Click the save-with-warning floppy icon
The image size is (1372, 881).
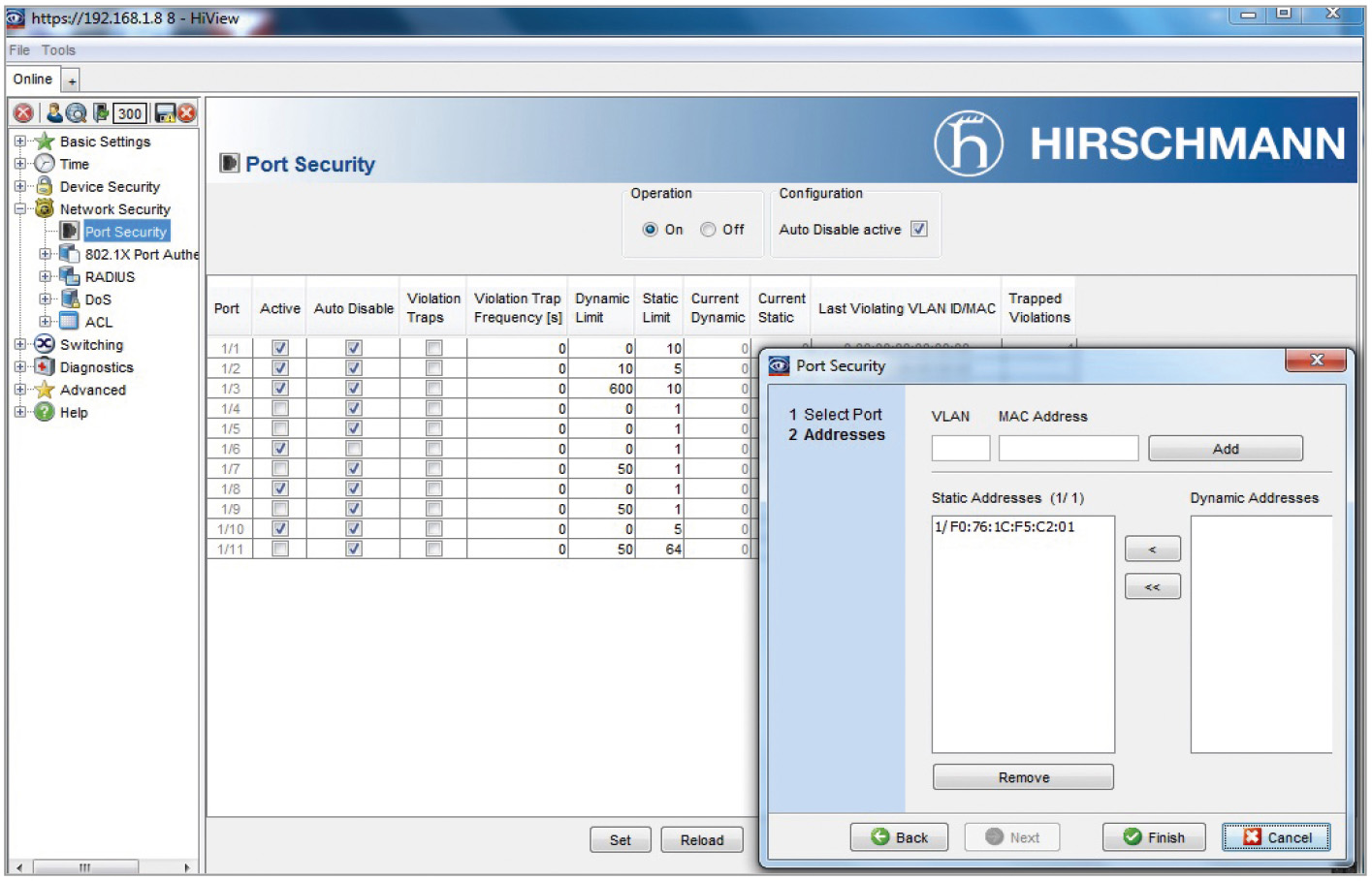(x=165, y=113)
